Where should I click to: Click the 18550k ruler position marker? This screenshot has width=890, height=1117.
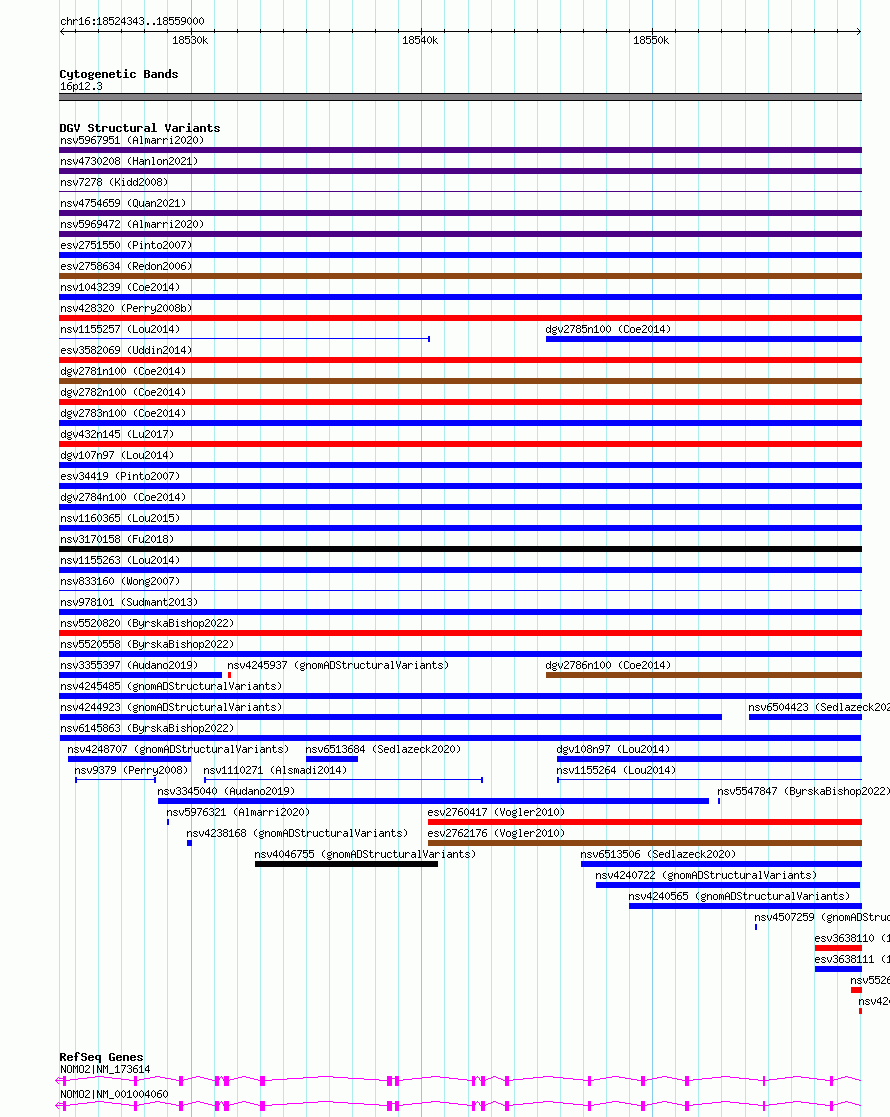click(x=651, y=41)
